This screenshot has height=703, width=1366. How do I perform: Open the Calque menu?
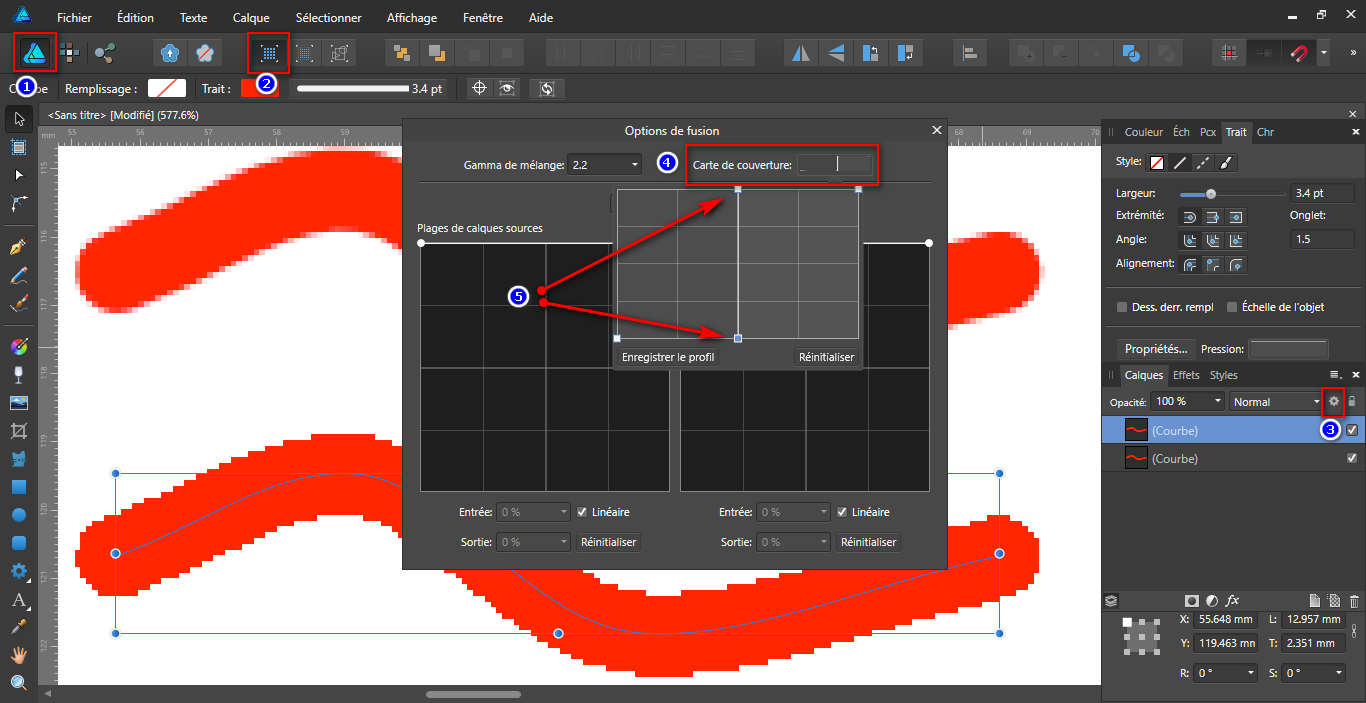[251, 18]
